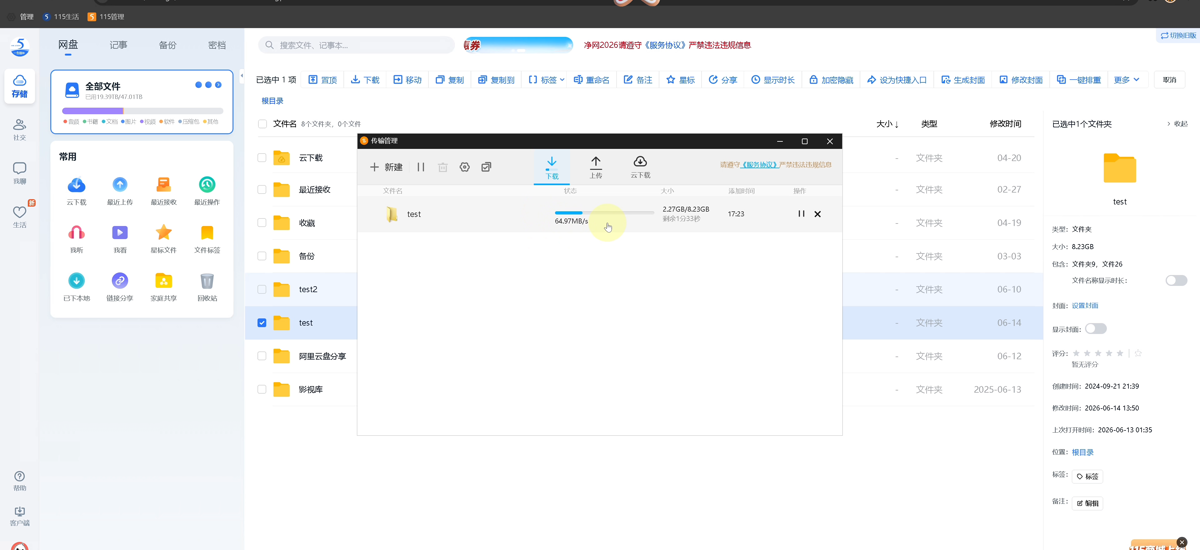Viewport: 1200px width, 550px height.
Task: Open 最近接收 recently received shortcut
Action: pyautogui.click(x=164, y=190)
